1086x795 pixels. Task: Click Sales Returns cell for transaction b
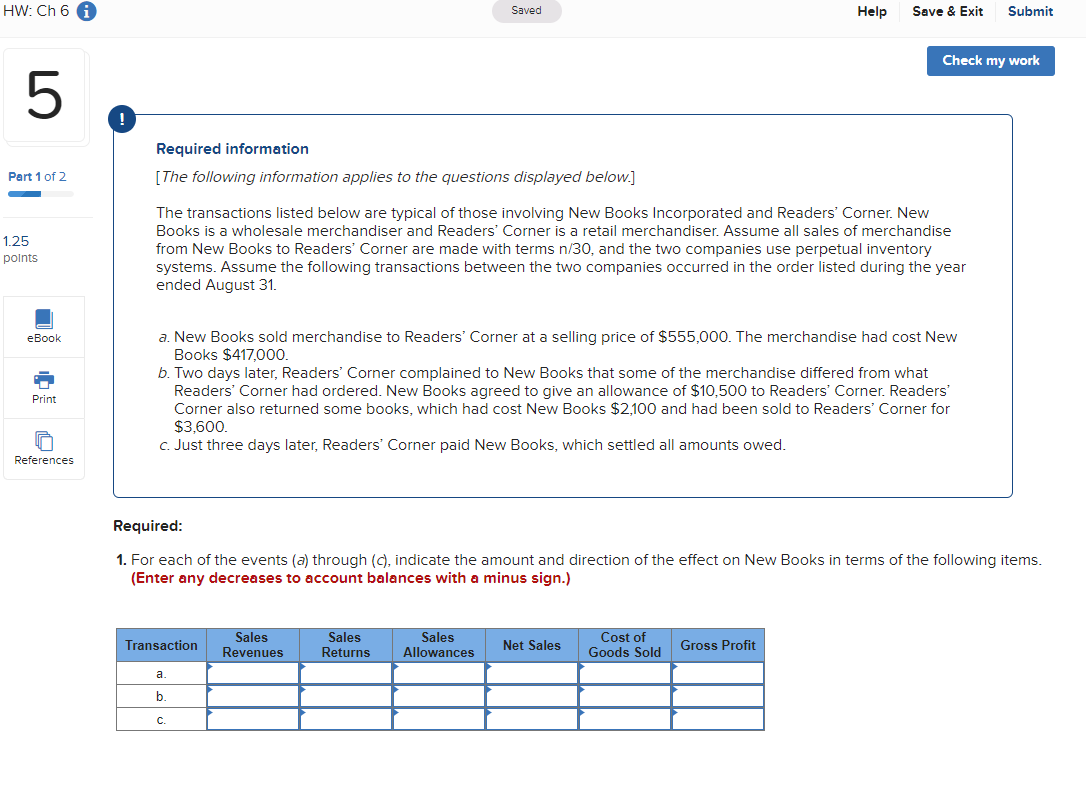[345, 696]
